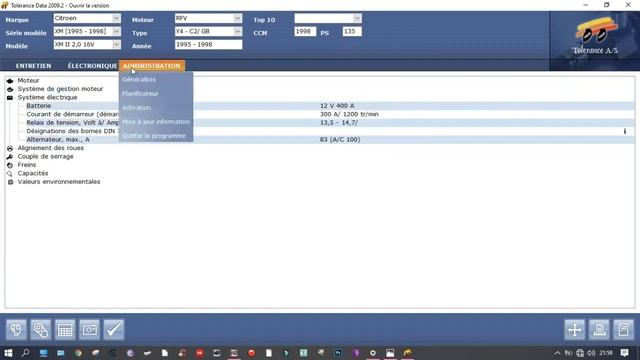Viewport: 640px width, 360px height.
Task: Open the calculator tool icon
Action: click(65, 329)
